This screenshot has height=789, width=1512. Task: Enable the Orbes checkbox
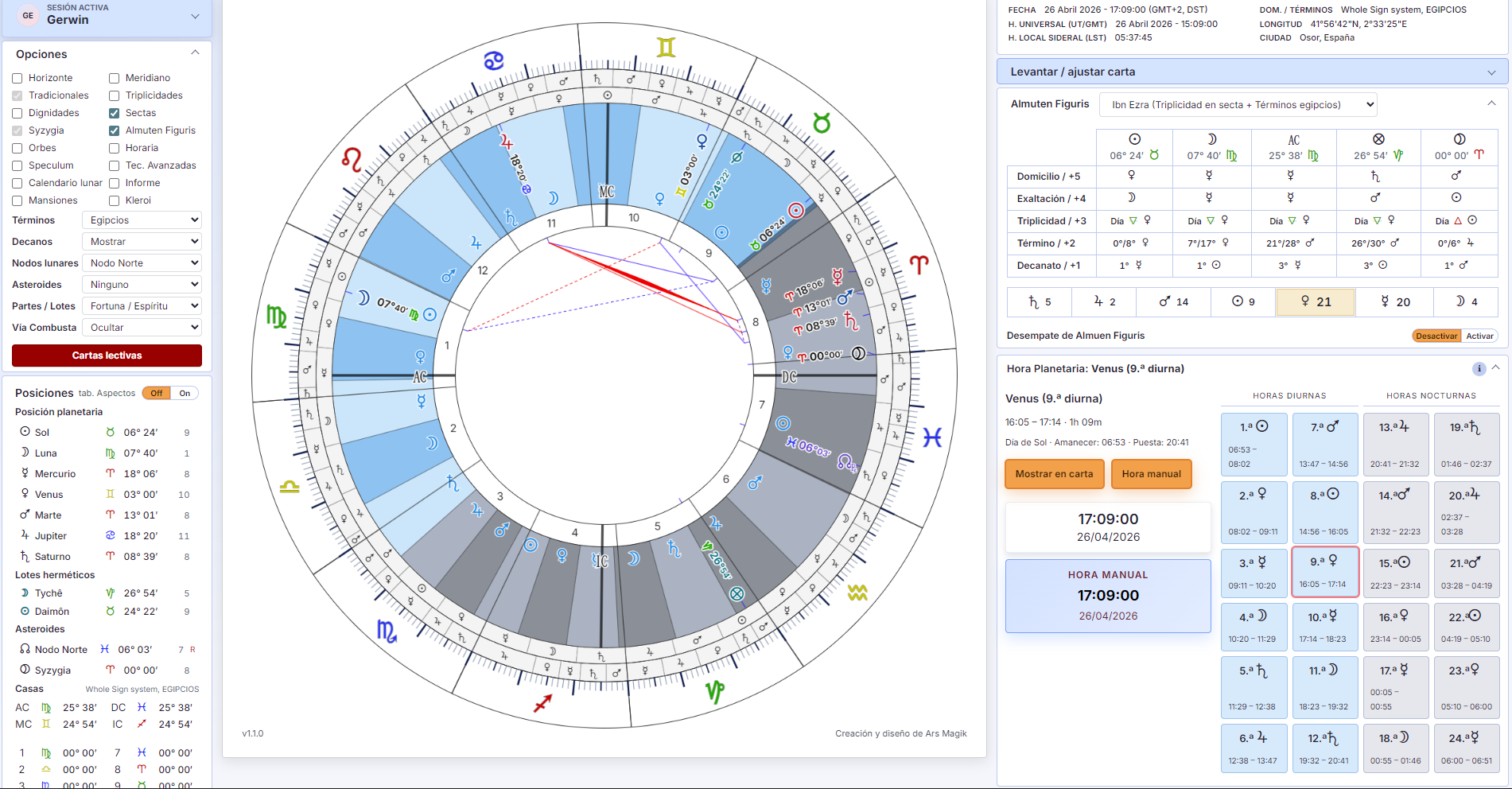click(x=17, y=148)
